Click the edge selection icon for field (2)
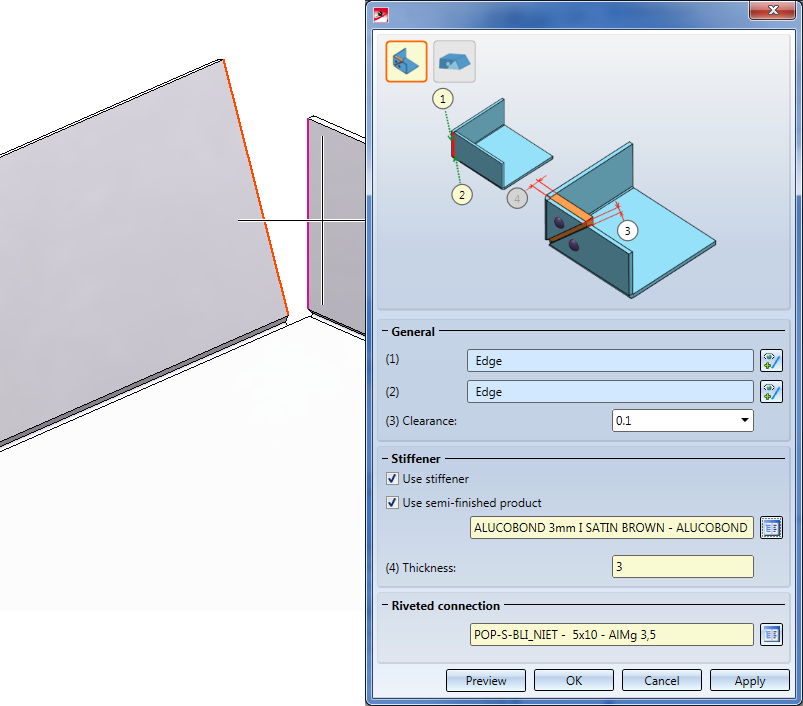The height and width of the screenshot is (706, 803). pos(771,392)
